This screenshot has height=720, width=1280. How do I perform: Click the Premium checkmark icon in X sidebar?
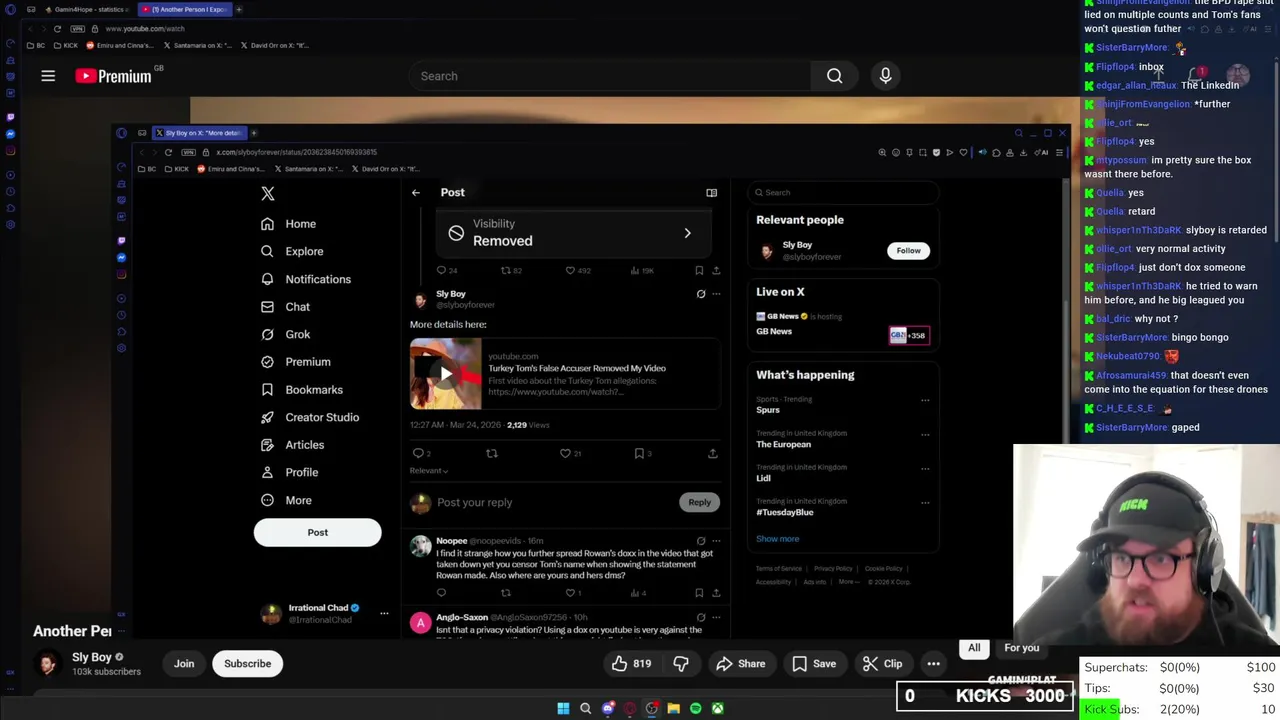point(267,362)
